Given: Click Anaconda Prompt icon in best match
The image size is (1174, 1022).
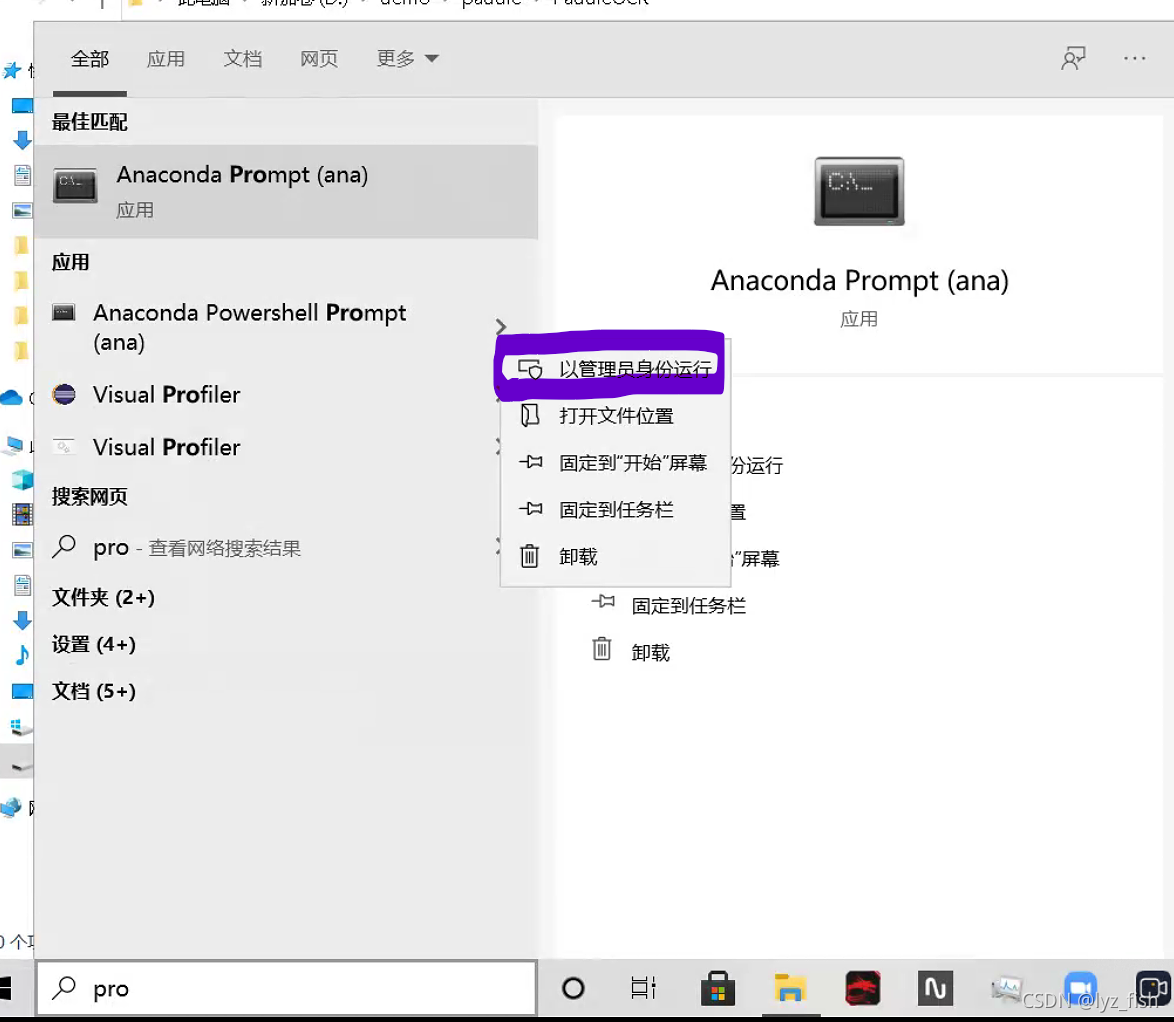Looking at the screenshot, I should point(75,186).
